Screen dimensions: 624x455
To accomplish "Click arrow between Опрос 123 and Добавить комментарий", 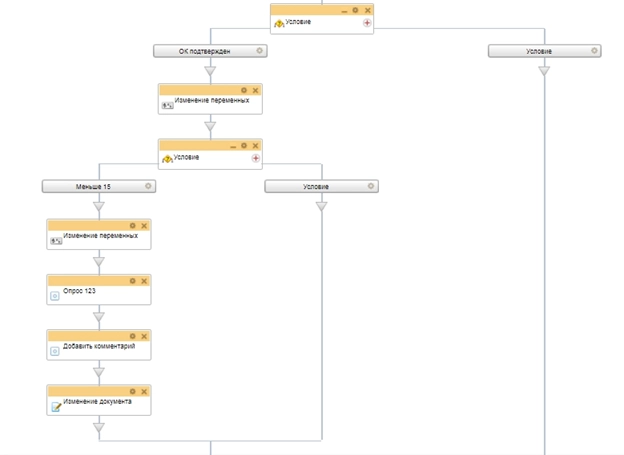I will [x=98, y=316].
